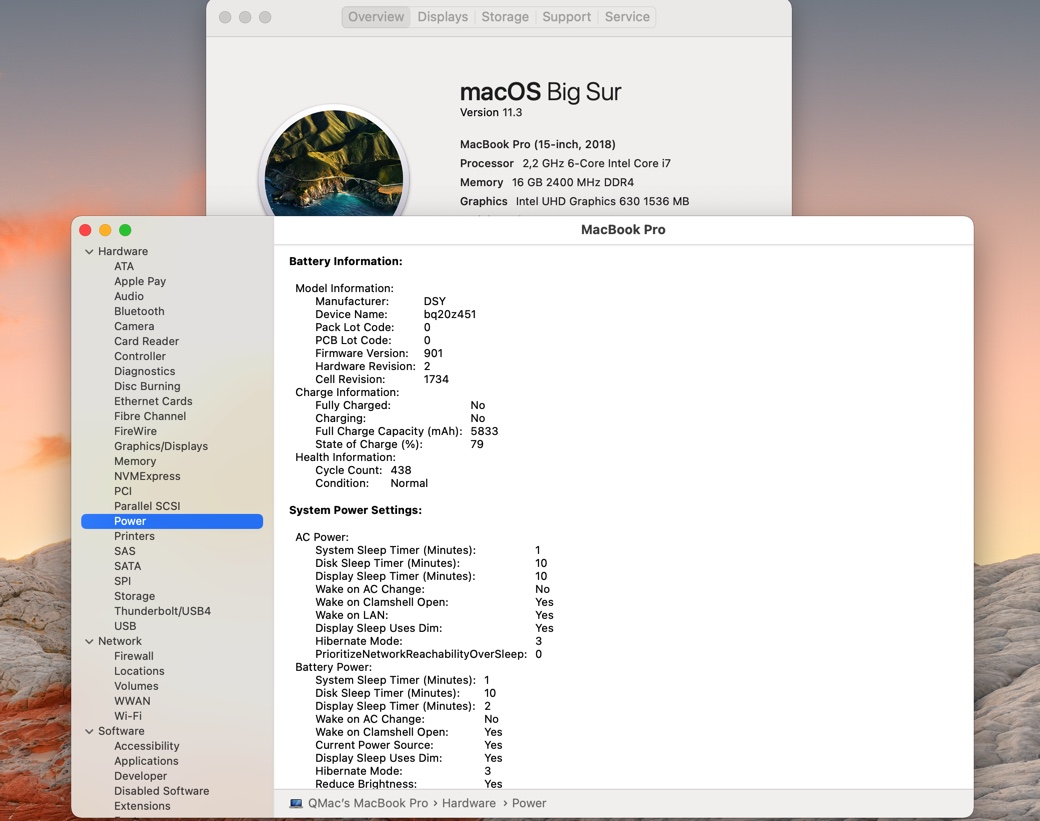Image resolution: width=1040 pixels, height=821 pixels.
Task: Collapse the Network section disclosure triangle
Action: point(89,642)
